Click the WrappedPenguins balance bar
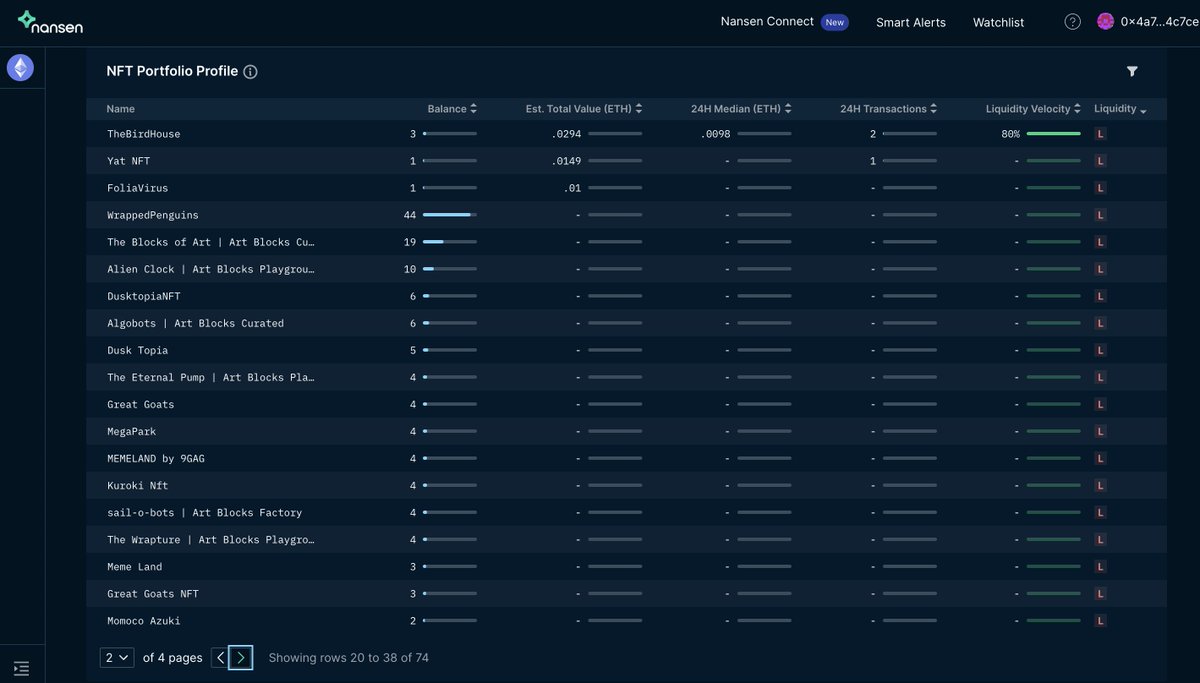The height and width of the screenshot is (683, 1200). [x=449, y=215]
